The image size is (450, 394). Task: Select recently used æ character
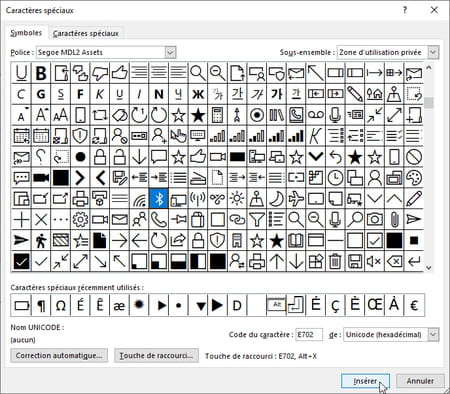tap(119, 305)
